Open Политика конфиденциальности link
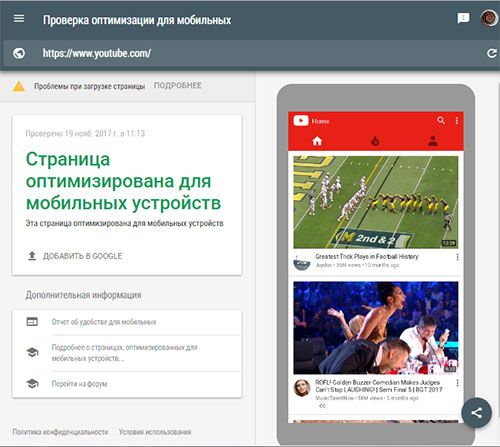500x447 pixels. (60, 432)
